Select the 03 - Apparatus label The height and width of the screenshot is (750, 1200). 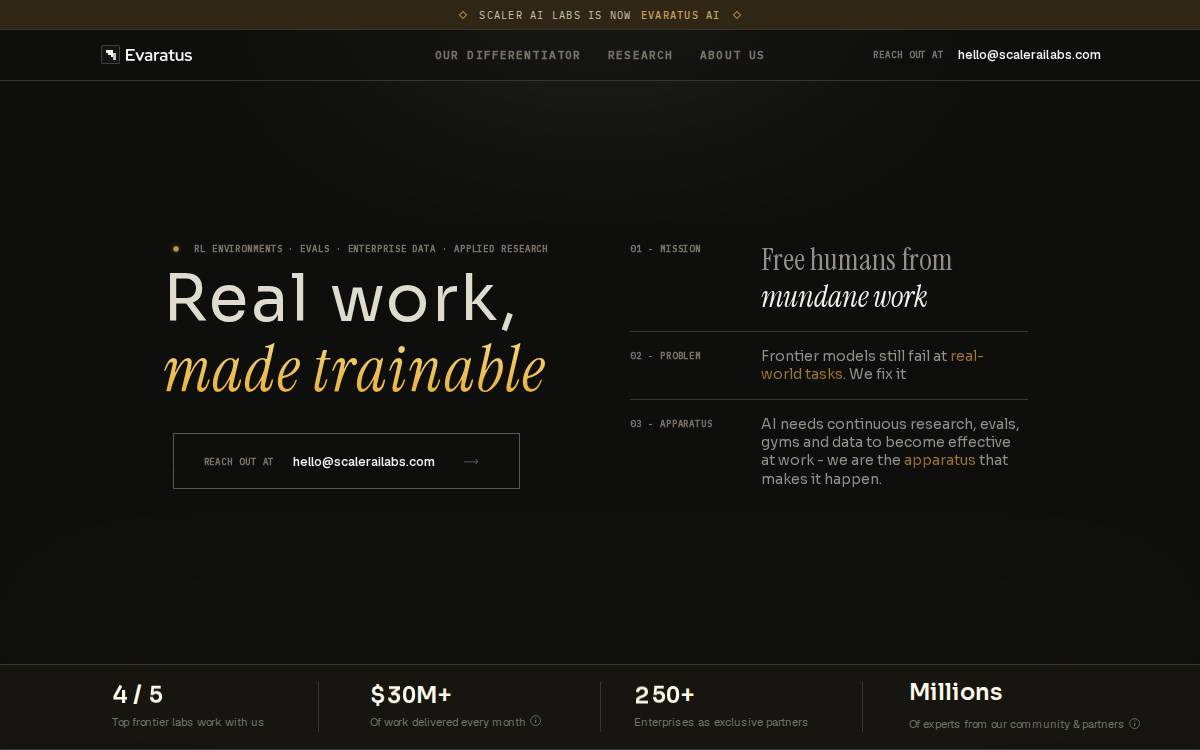tap(671, 424)
